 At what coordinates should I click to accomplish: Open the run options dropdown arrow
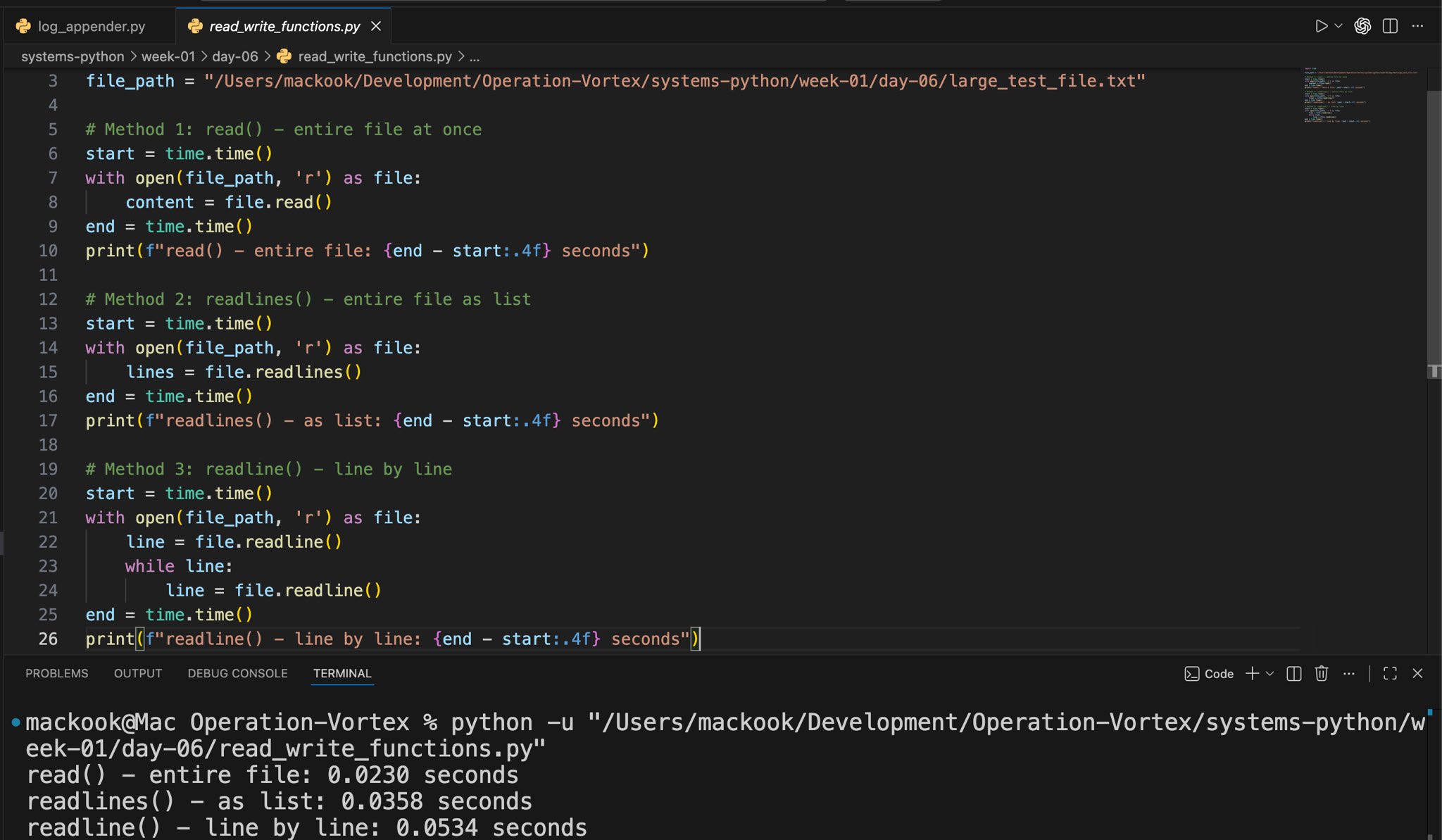coord(1338,26)
